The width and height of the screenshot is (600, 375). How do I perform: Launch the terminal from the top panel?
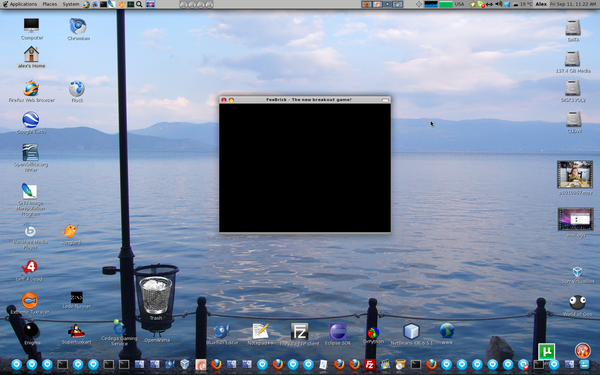pos(103,4)
